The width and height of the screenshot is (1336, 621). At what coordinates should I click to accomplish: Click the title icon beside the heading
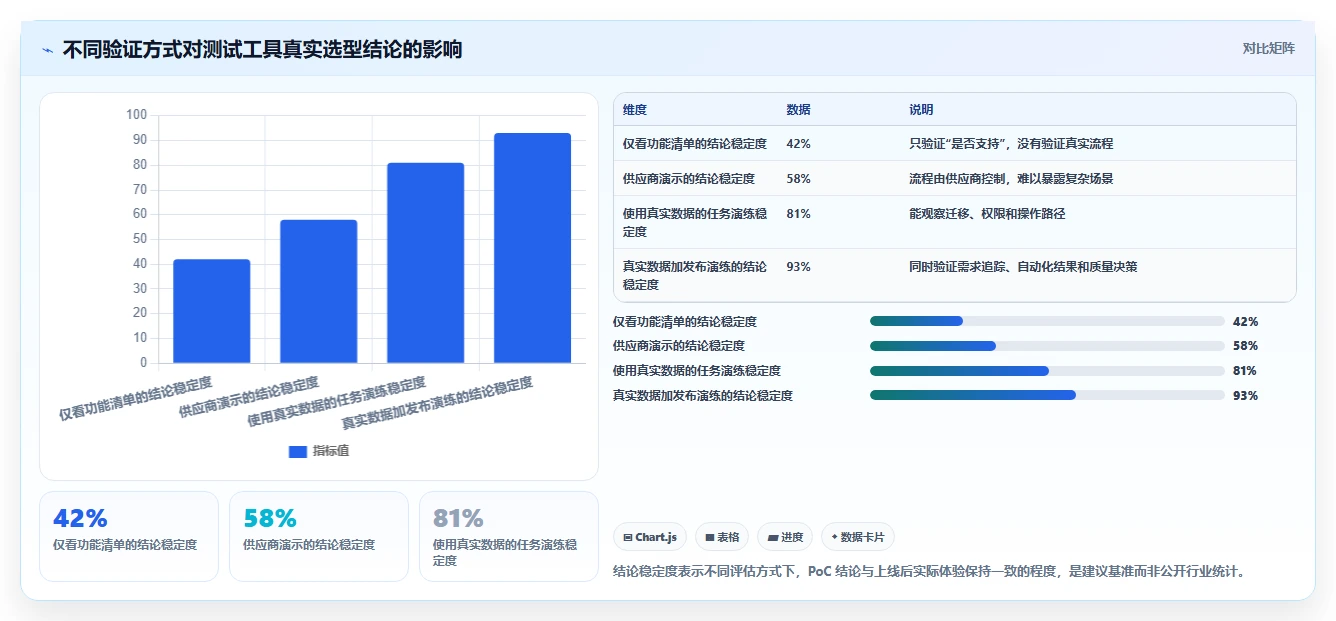click(x=48, y=50)
